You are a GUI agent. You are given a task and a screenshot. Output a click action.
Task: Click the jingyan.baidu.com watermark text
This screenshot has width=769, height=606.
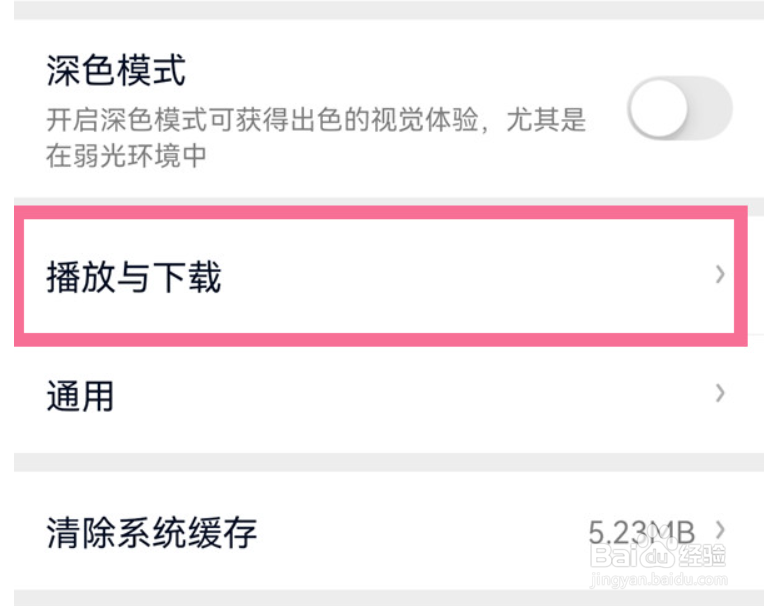point(659,580)
